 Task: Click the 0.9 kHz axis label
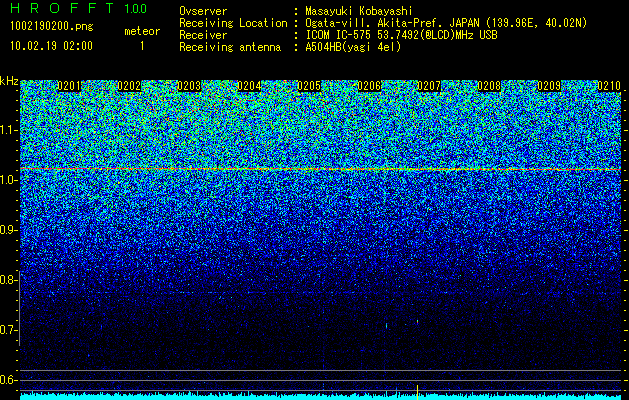[8, 230]
